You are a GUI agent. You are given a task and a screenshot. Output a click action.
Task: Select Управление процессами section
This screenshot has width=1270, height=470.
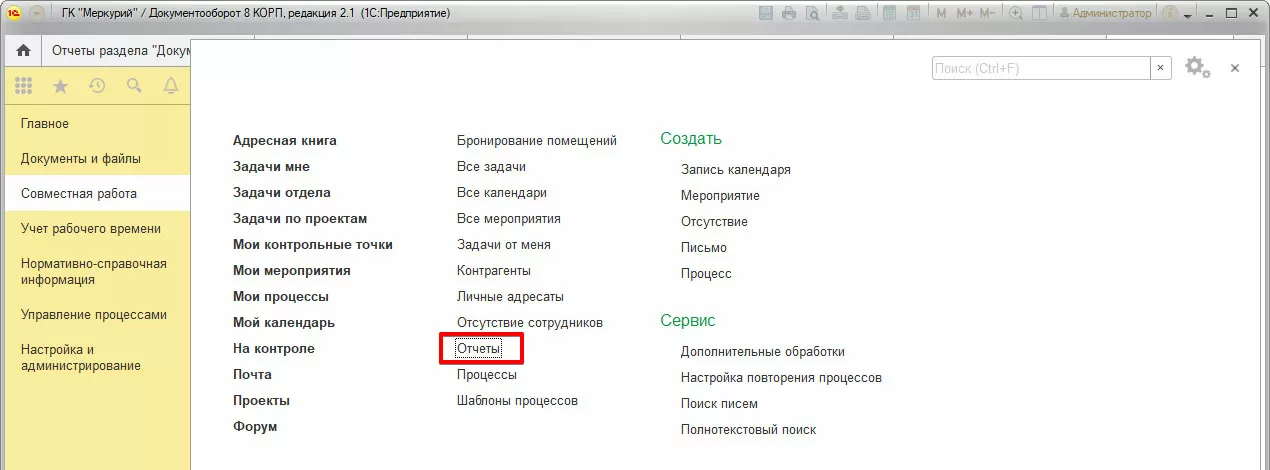(95, 315)
